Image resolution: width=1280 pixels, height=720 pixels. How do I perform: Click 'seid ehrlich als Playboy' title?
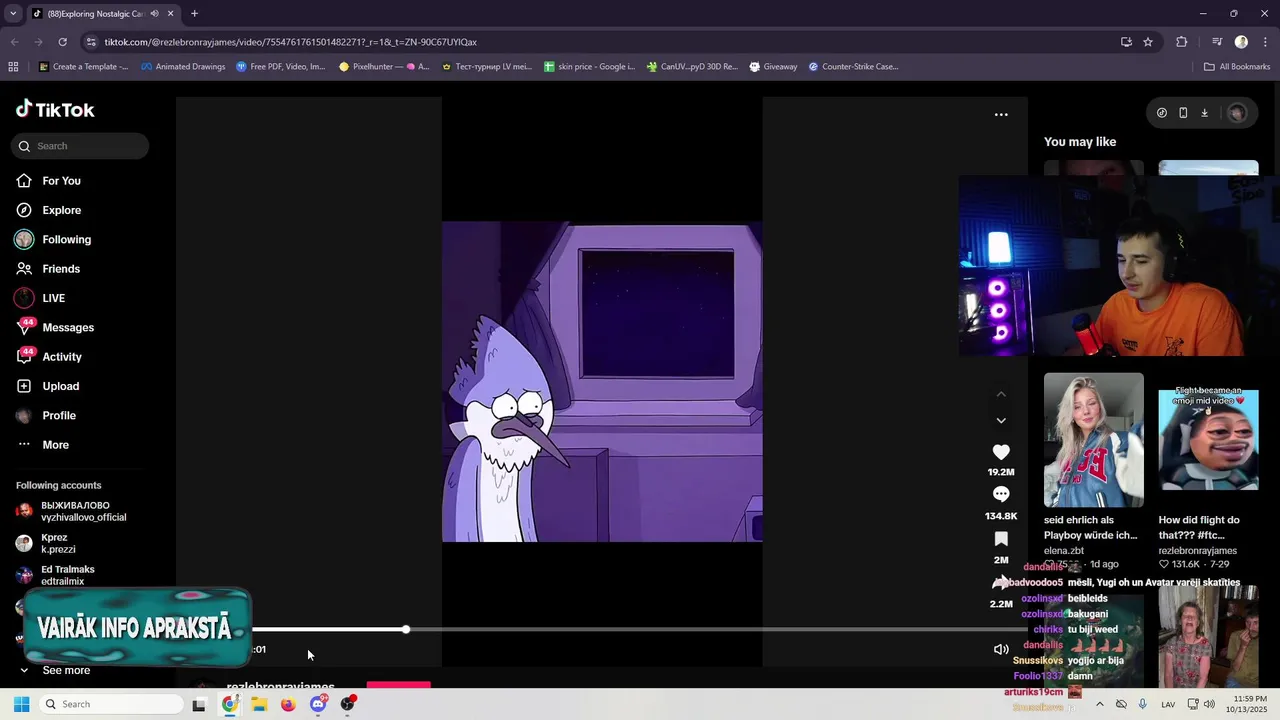click(x=1091, y=527)
